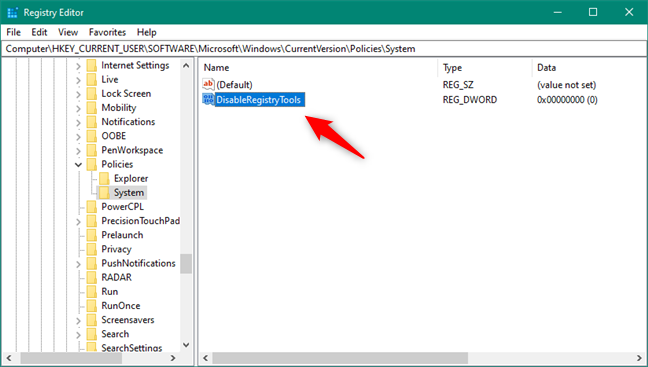Expand the Screensavers key
The height and width of the screenshot is (367, 648).
(x=79, y=320)
